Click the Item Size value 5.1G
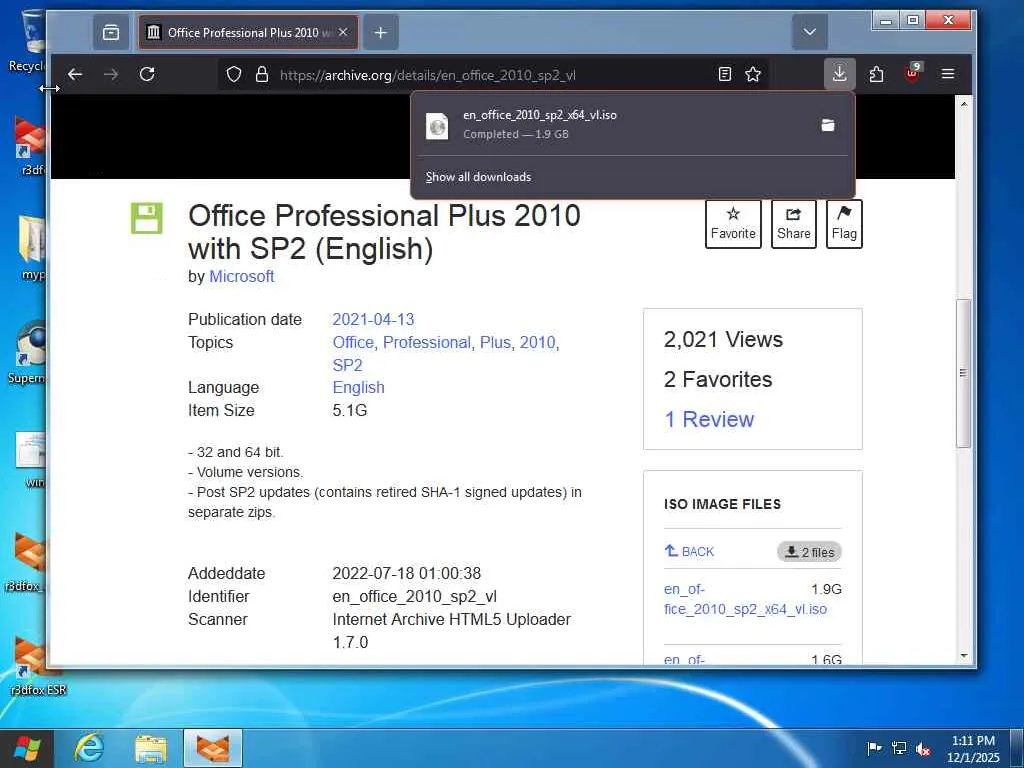Image resolution: width=1024 pixels, height=768 pixels. 349,410
